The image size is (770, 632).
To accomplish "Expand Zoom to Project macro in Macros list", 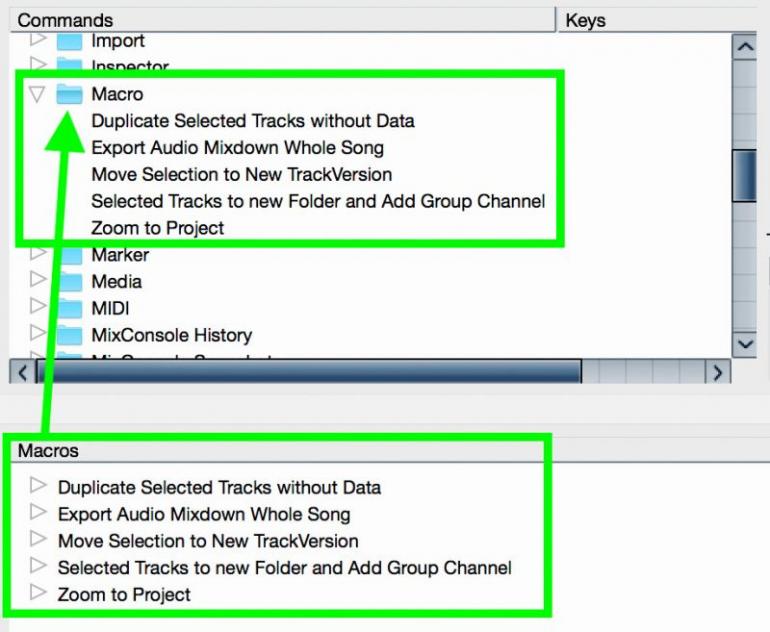I will pos(38,592).
